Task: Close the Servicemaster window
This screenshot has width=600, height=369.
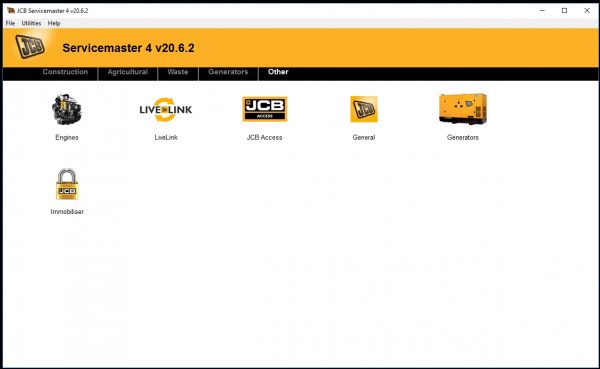Action: pos(587,11)
